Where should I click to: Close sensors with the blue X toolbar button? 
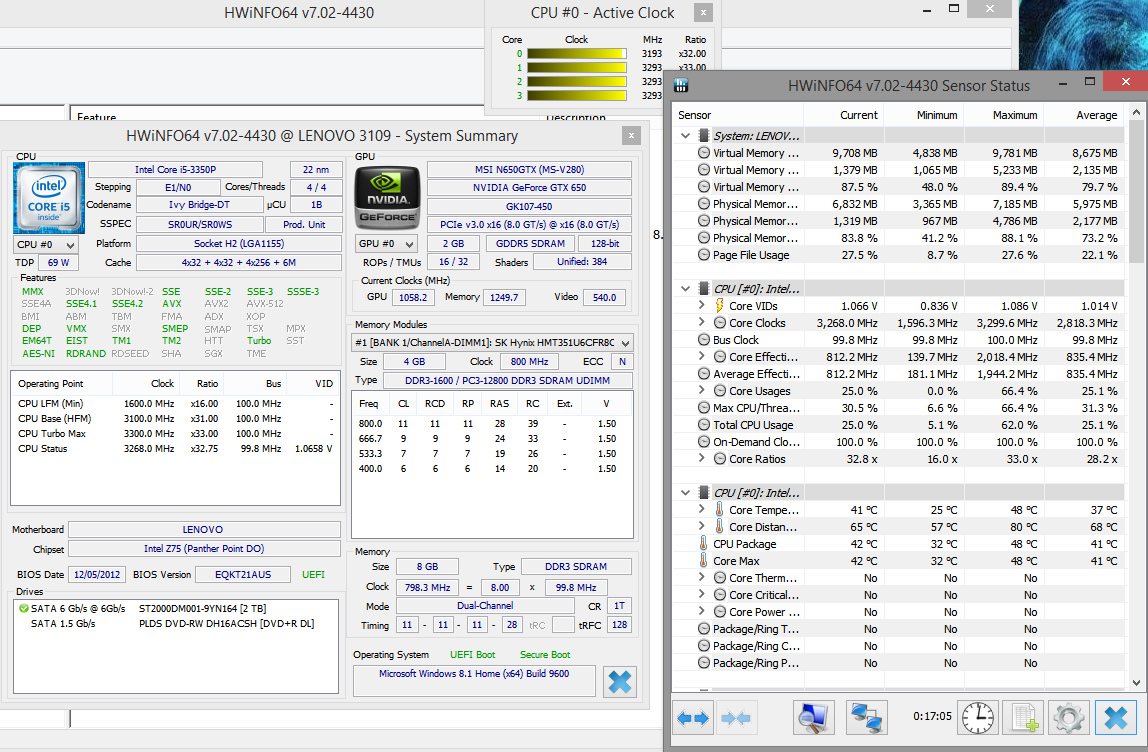[1115, 718]
